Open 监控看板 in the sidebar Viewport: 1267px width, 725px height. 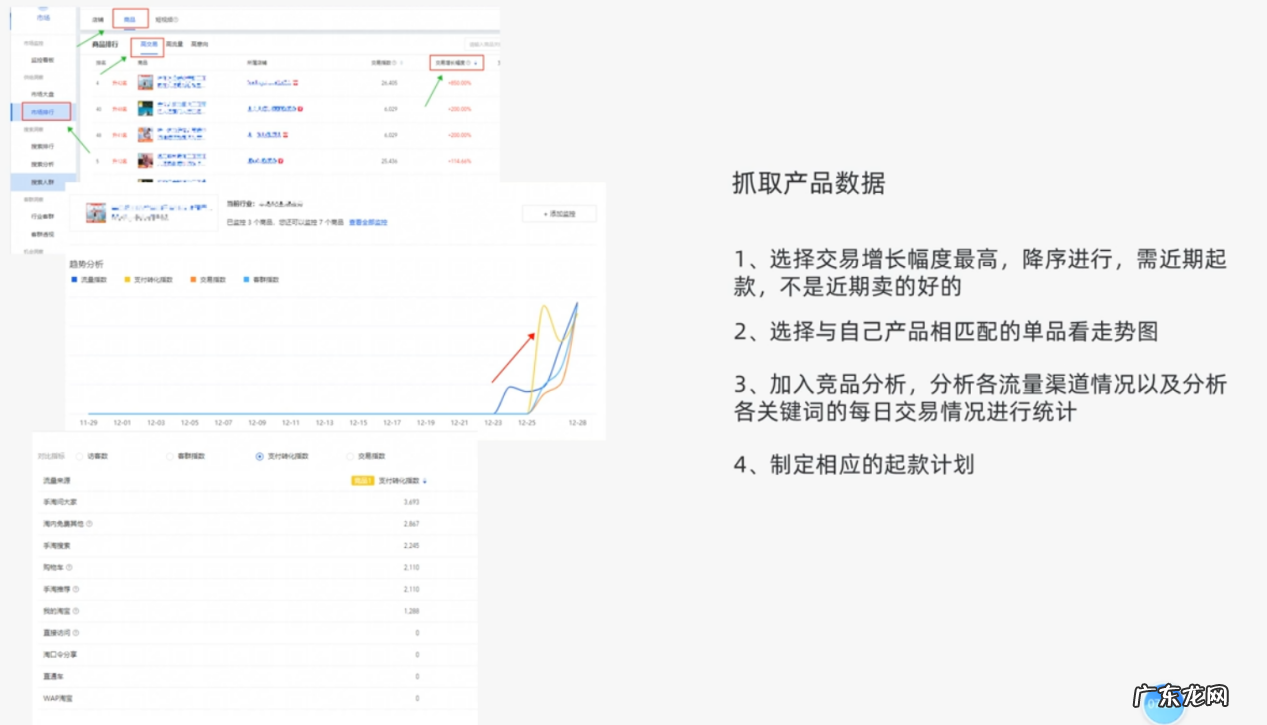point(45,58)
